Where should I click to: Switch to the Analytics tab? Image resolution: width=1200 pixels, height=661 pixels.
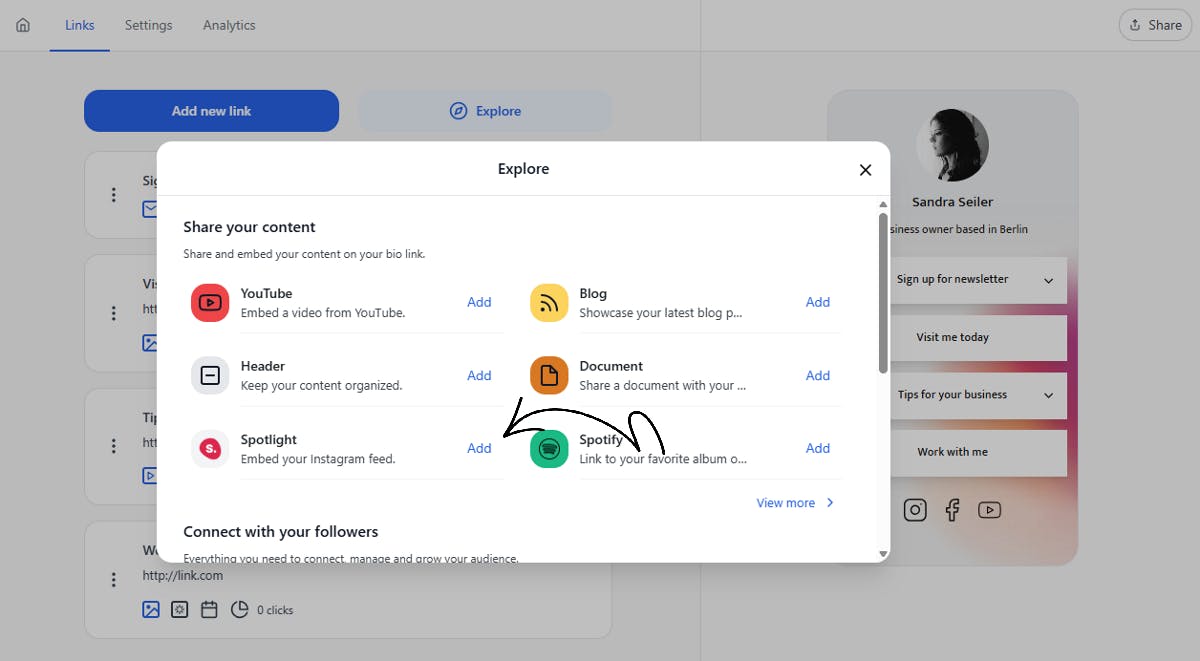228,25
